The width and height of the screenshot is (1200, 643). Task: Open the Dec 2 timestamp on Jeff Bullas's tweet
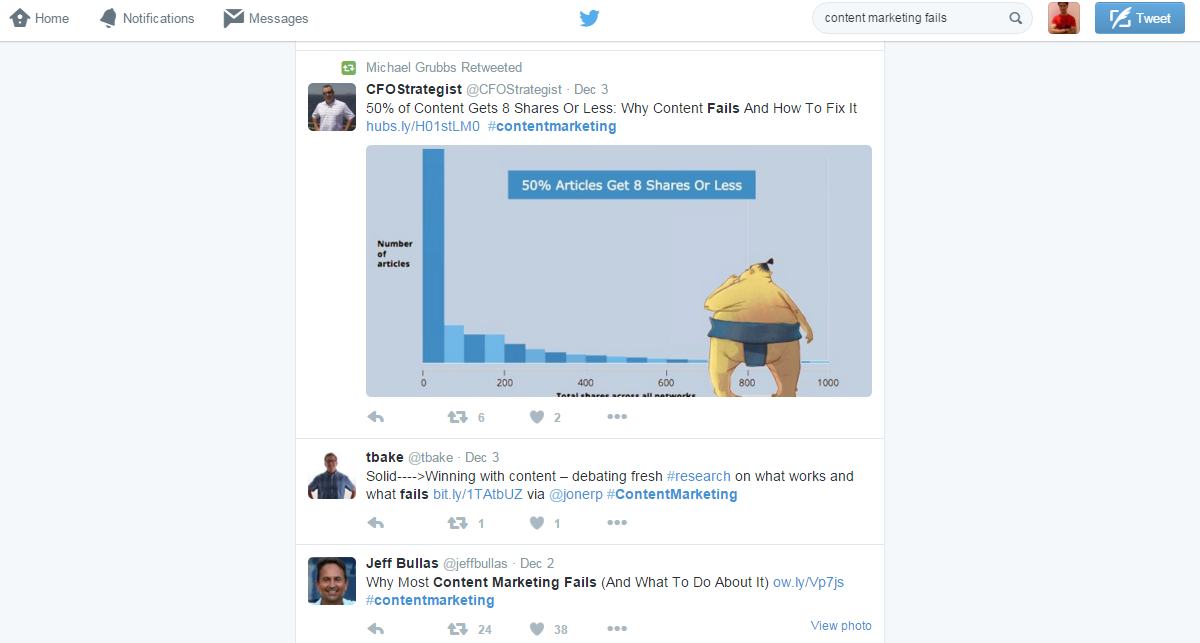tap(537, 563)
